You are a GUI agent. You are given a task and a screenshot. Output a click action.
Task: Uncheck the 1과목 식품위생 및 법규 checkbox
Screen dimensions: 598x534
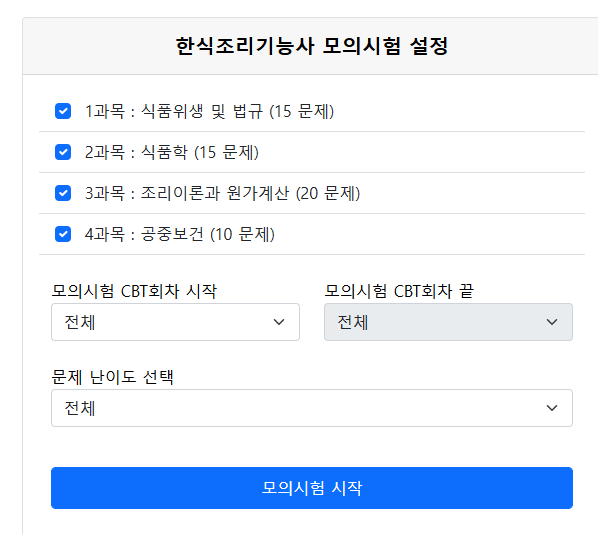point(63,111)
